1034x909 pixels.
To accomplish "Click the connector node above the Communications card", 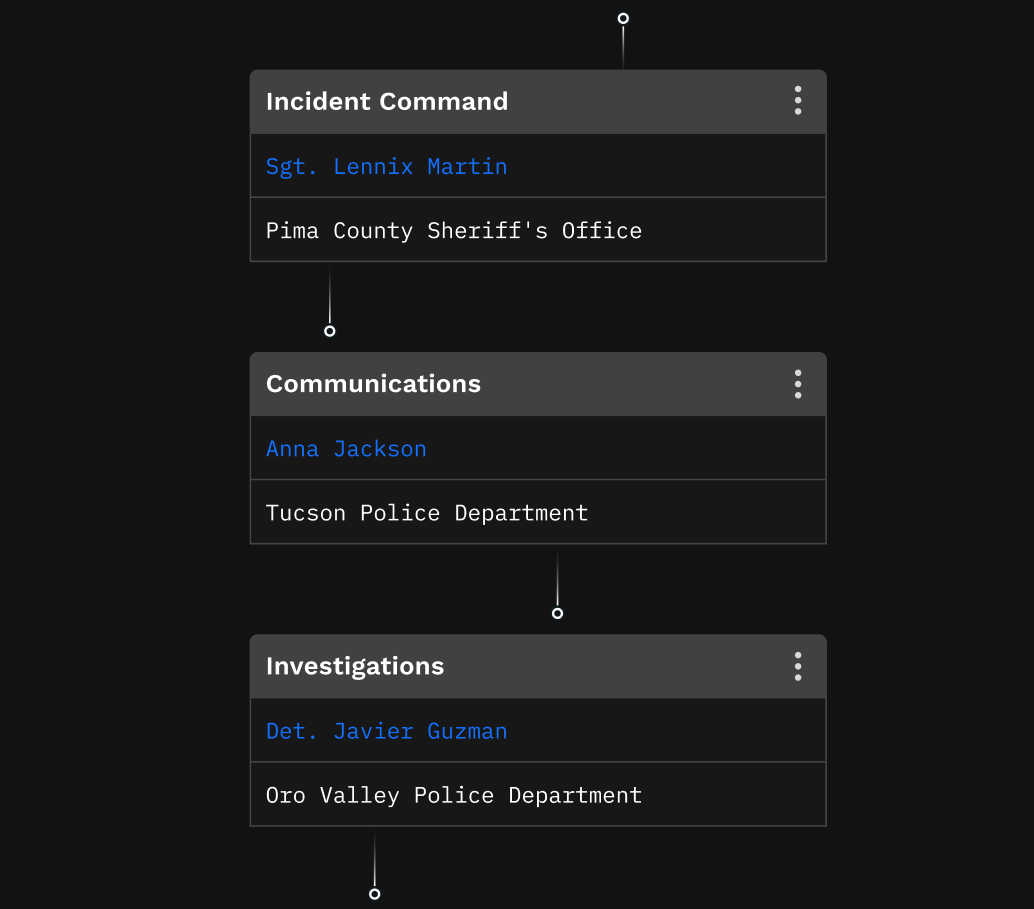I will click(x=330, y=331).
